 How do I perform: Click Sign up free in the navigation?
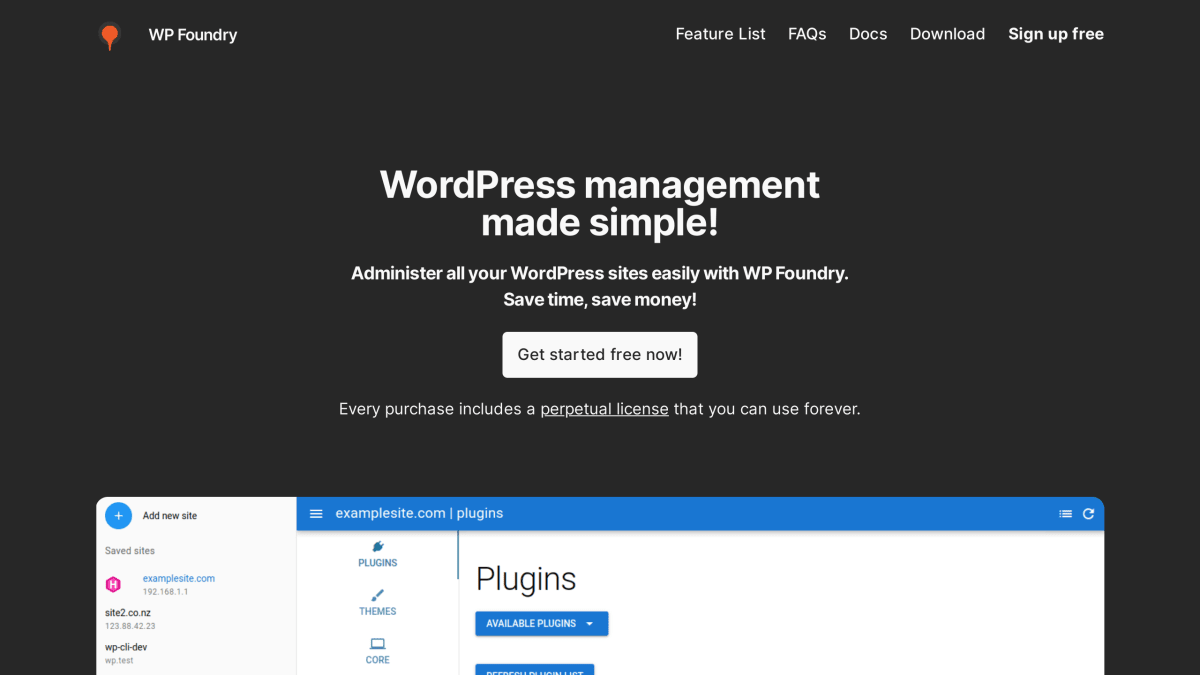point(1056,34)
